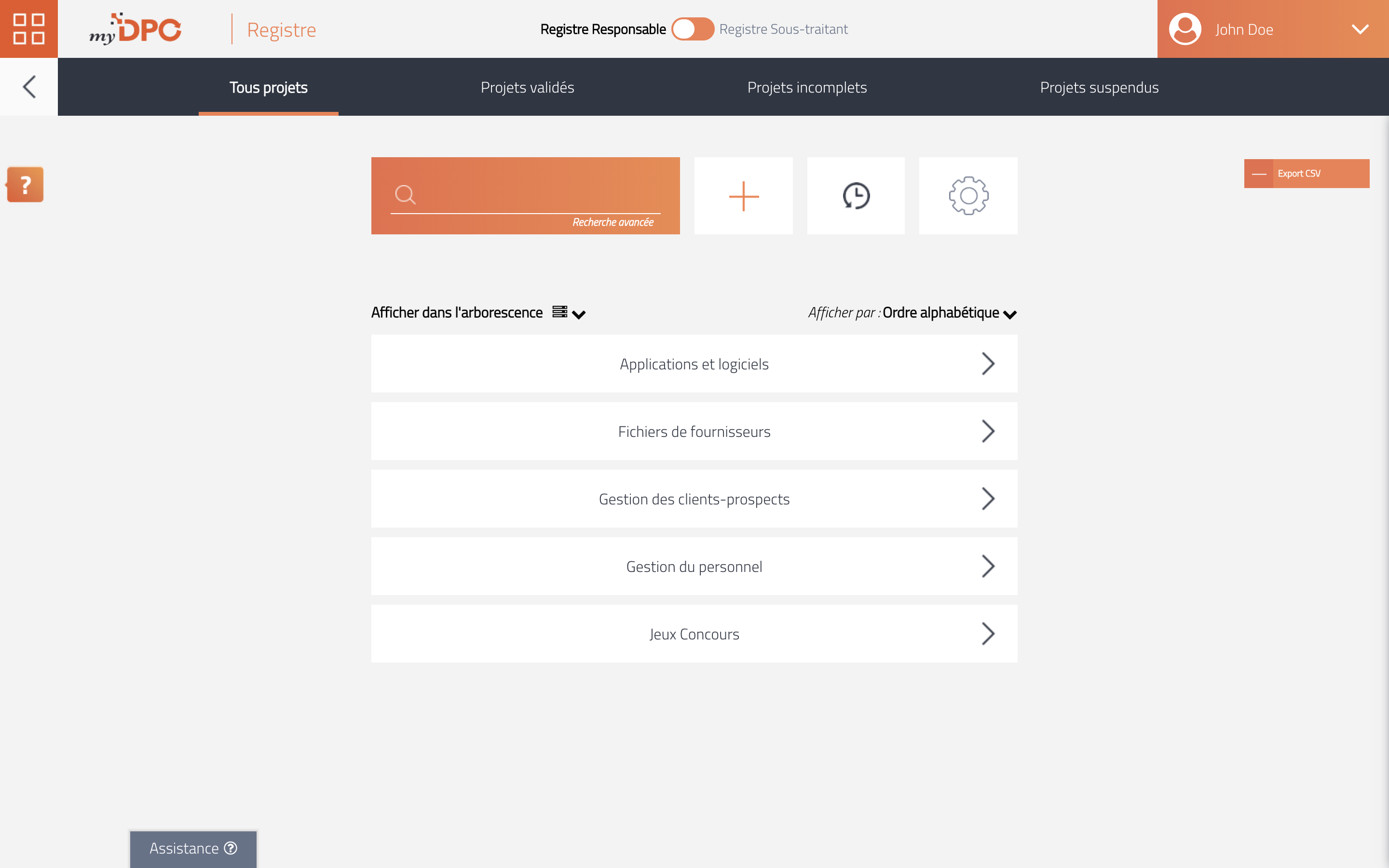
Task: Toggle Registre Responsable to Sous-traitant
Action: 692,29
